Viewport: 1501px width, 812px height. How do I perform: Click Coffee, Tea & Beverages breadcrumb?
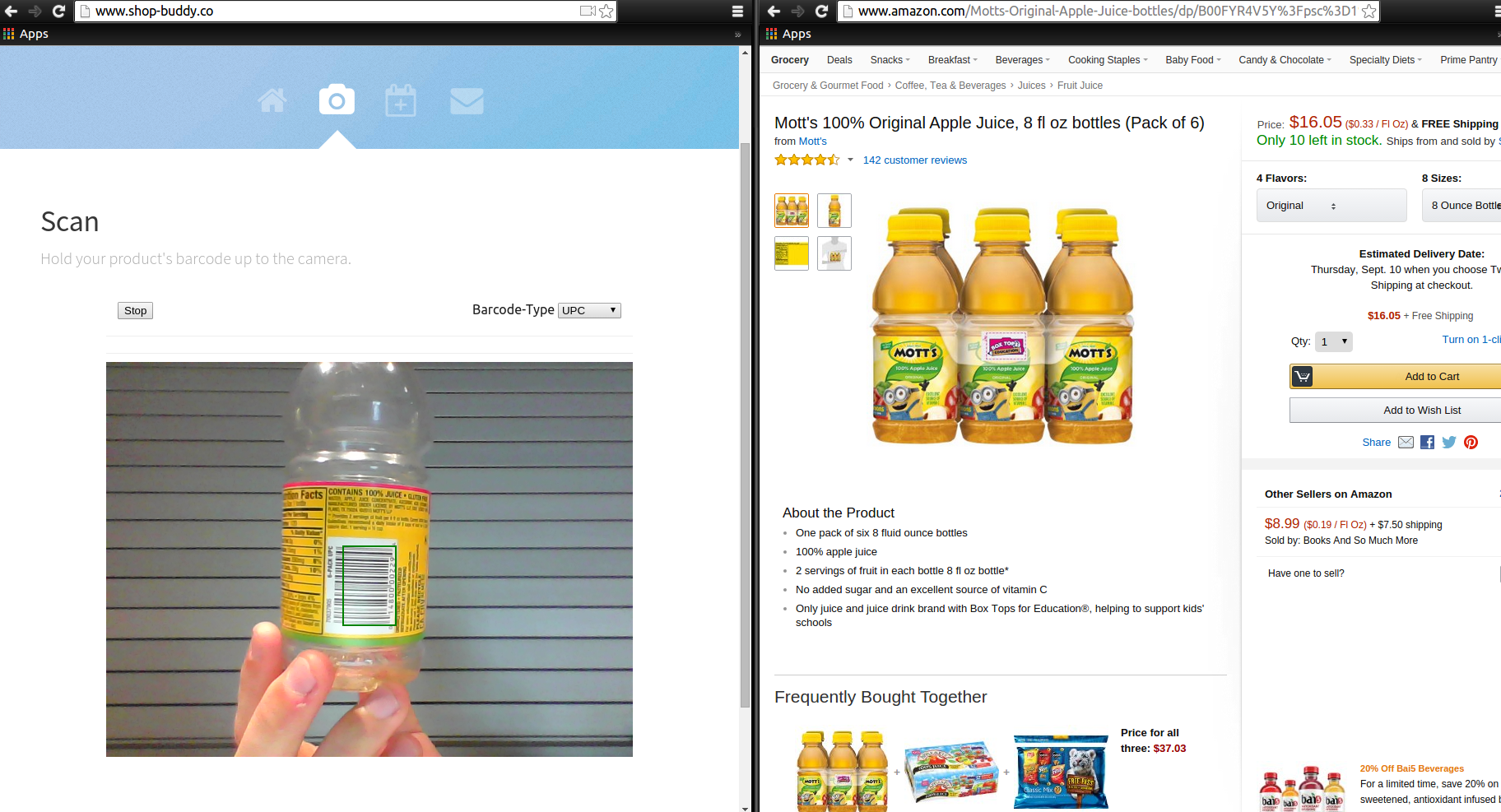[950, 86]
